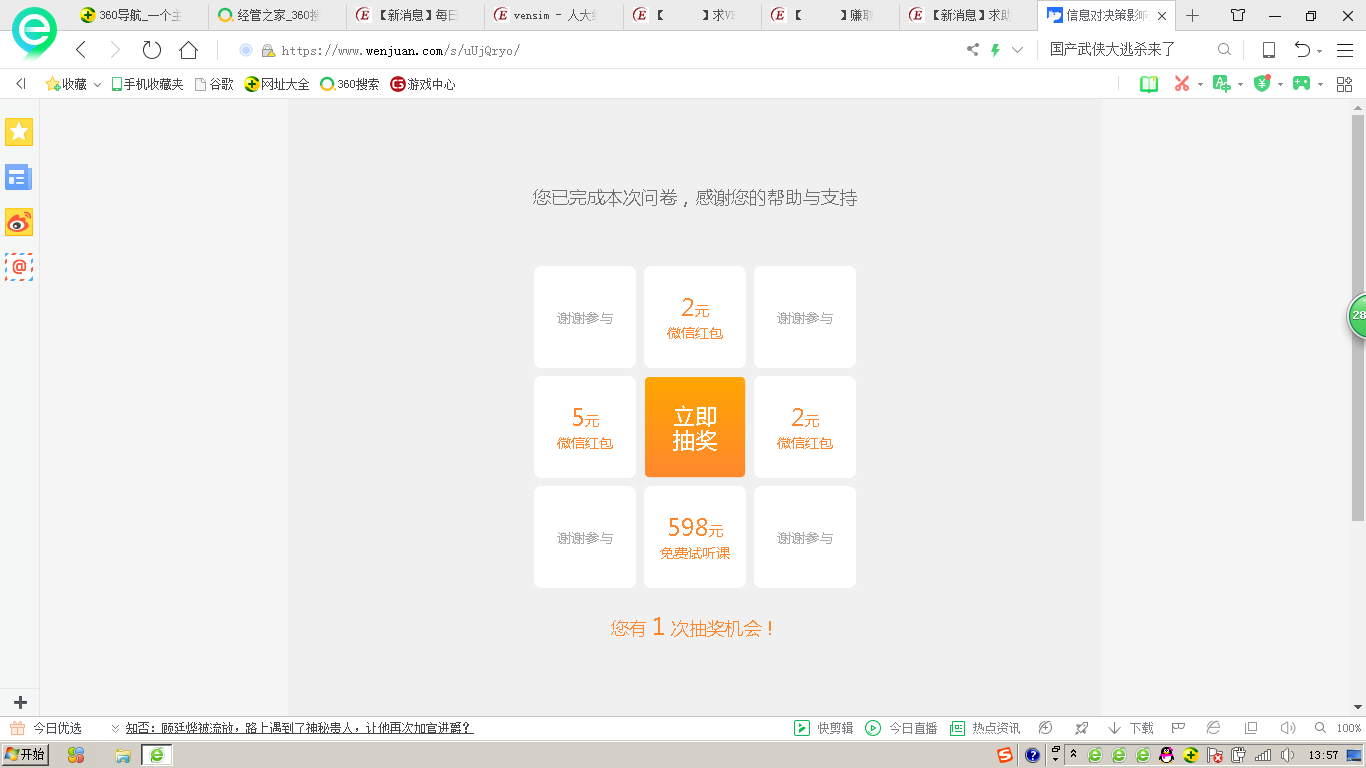
Task: Open the 网址大全 bookmark link
Action: tap(278, 85)
